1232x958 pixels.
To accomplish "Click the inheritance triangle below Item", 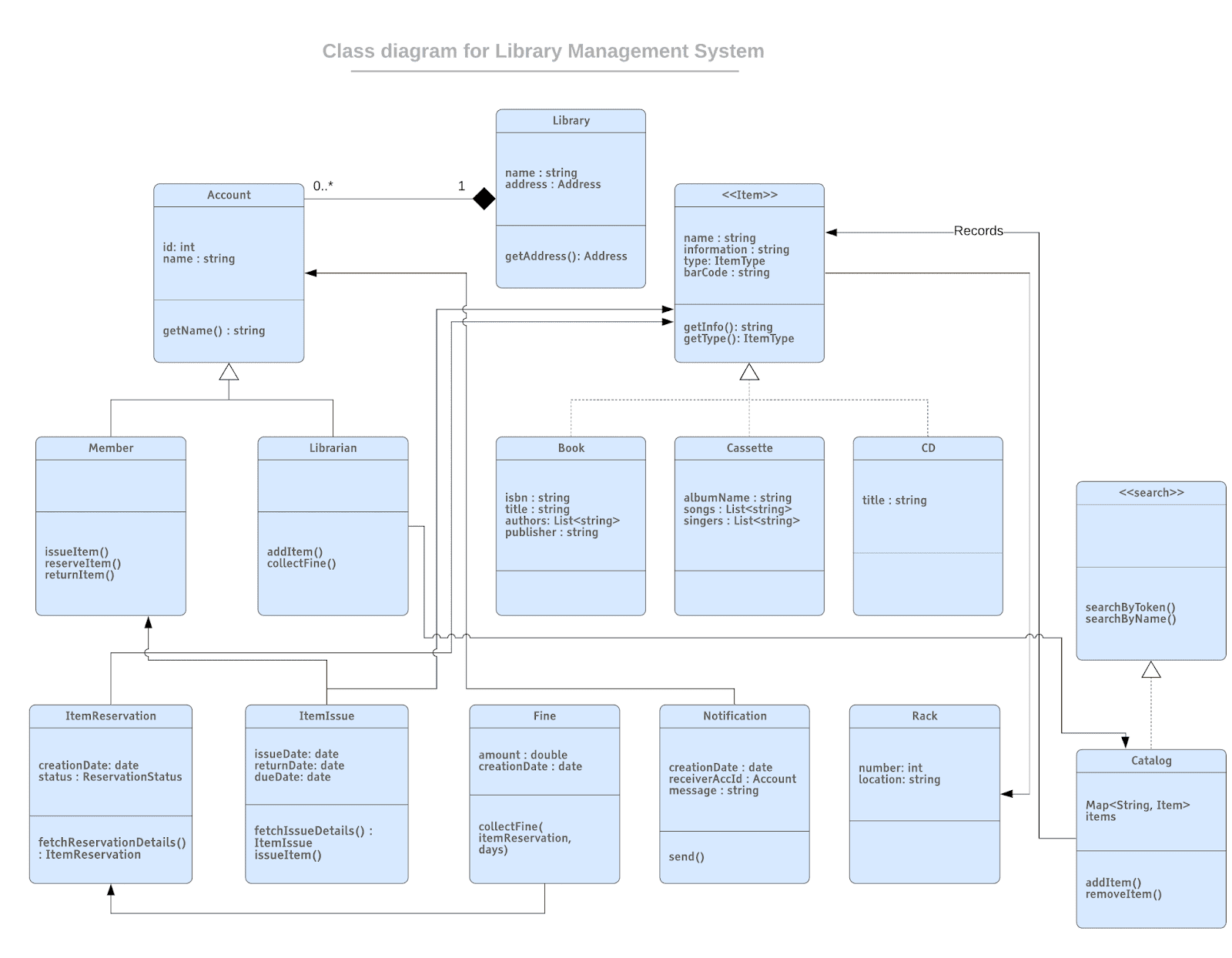I will tap(748, 373).
